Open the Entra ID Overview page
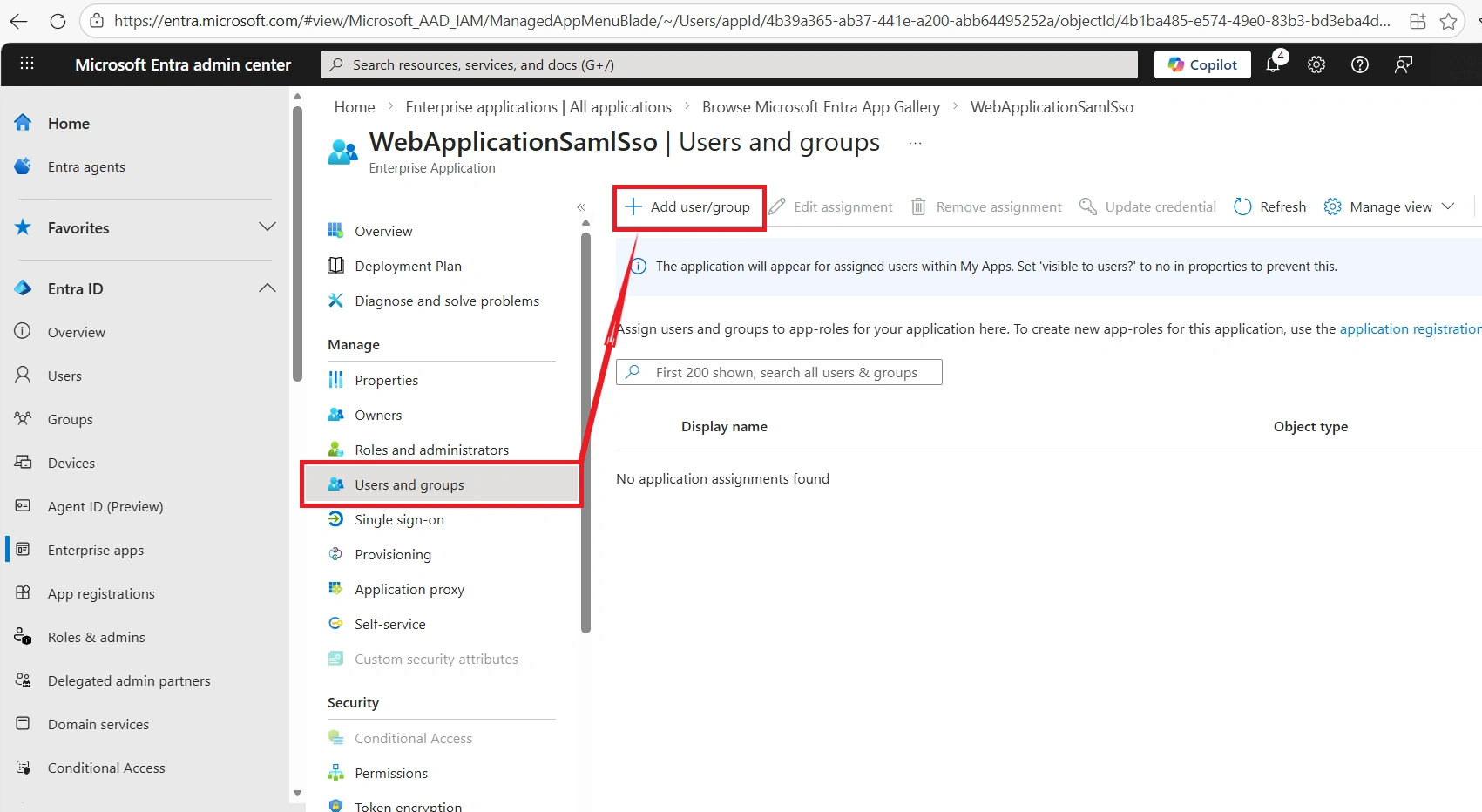Screen dimensions: 1482x812 click(77, 332)
